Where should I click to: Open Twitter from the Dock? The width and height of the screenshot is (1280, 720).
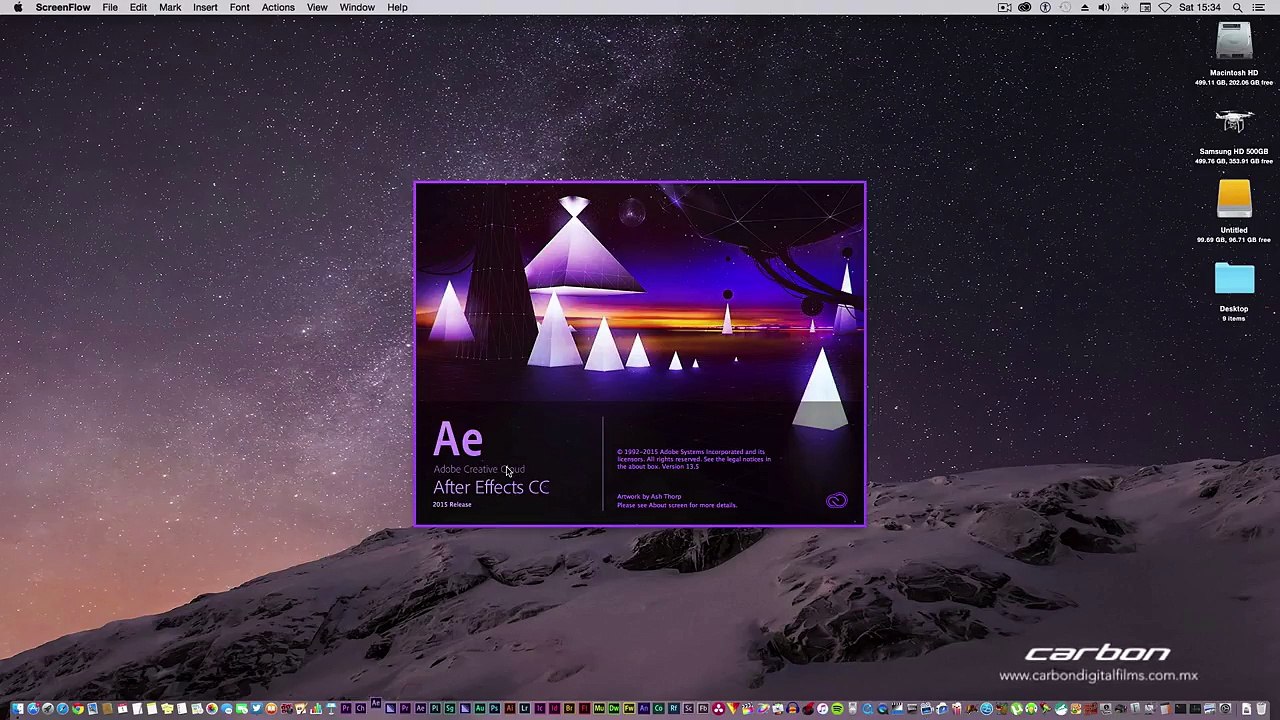256,709
